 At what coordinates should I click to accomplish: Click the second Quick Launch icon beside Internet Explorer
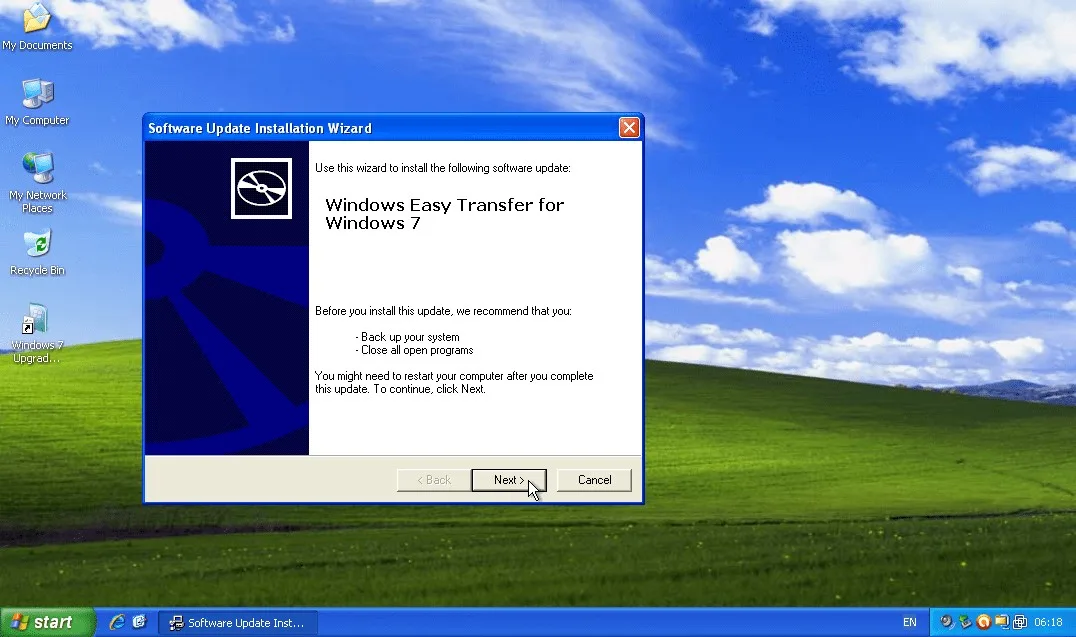point(139,622)
